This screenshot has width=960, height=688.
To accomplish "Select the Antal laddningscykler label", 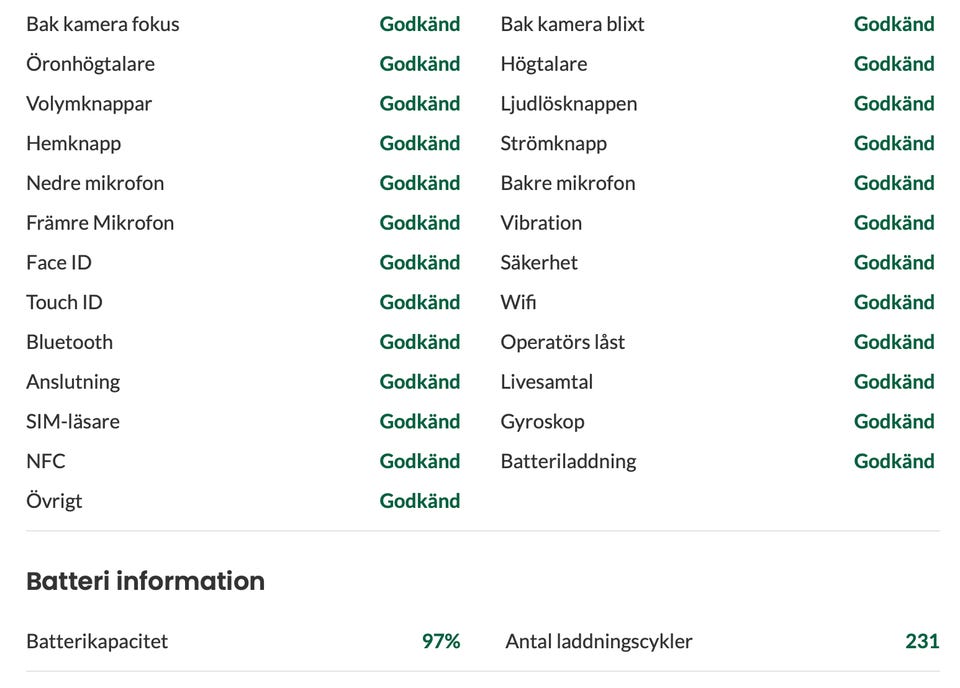I will (x=599, y=641).
